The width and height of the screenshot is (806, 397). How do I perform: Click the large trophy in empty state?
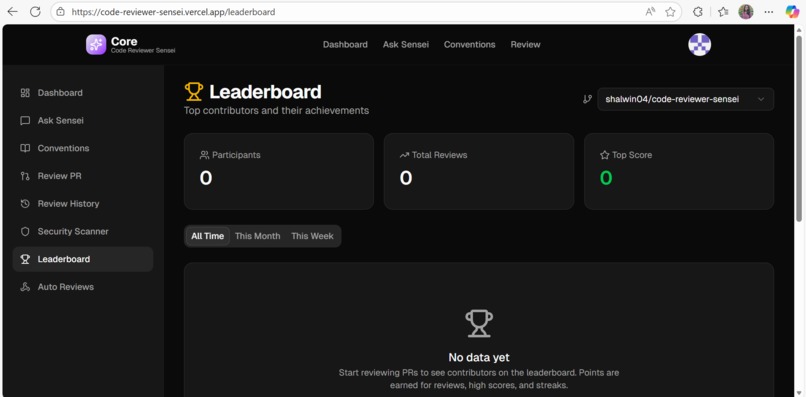(479, 323)
